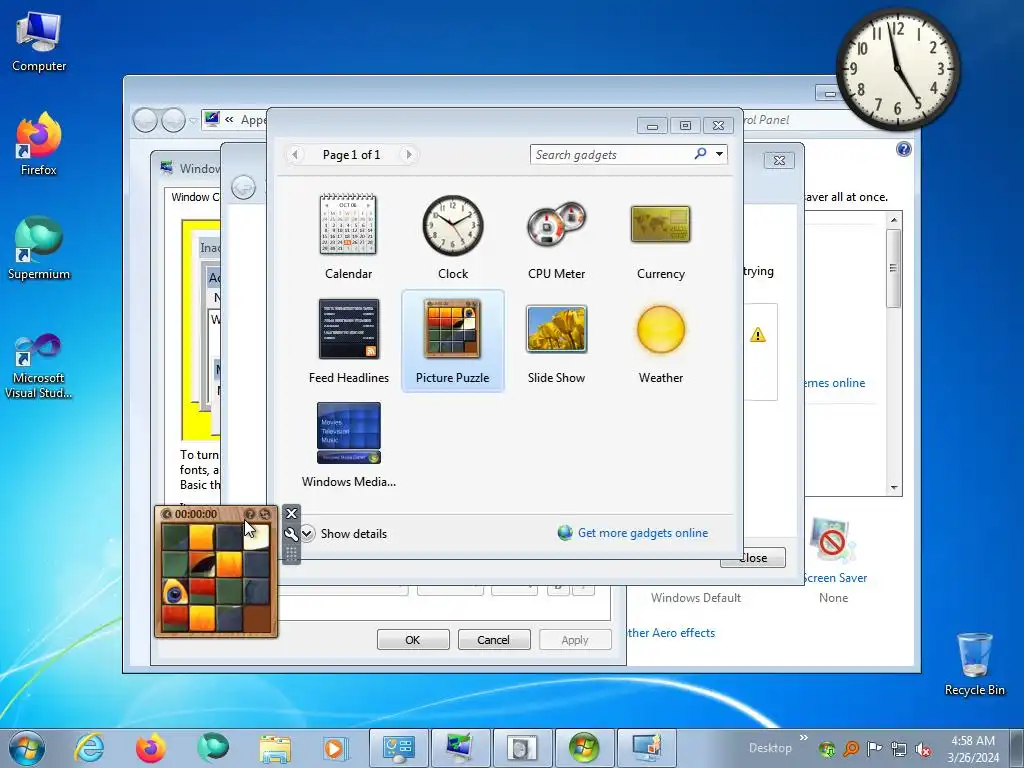Open Picture Puzzle gadget options wrench
The image size is (1024, 768).
click(291, 534)
